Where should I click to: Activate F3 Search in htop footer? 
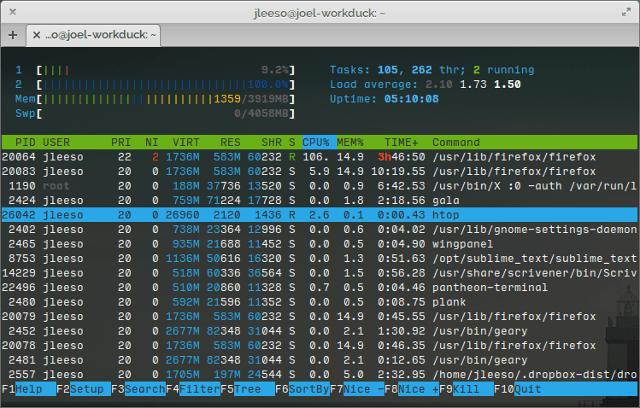(x=140, y=389)
